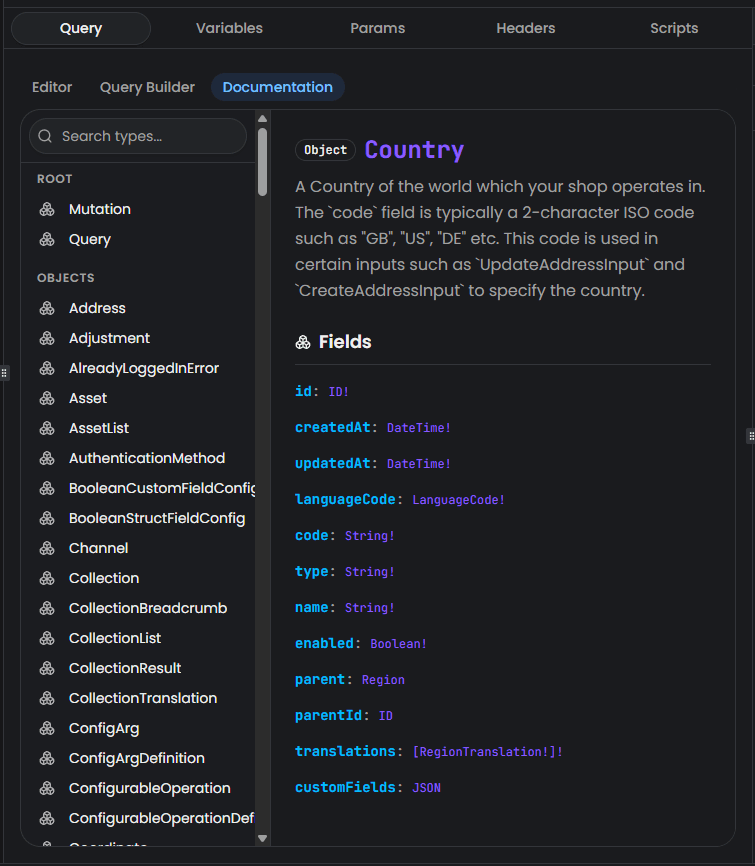Click the Fields section icon
The image size is (755, 866).
click(x=303, y=342)
